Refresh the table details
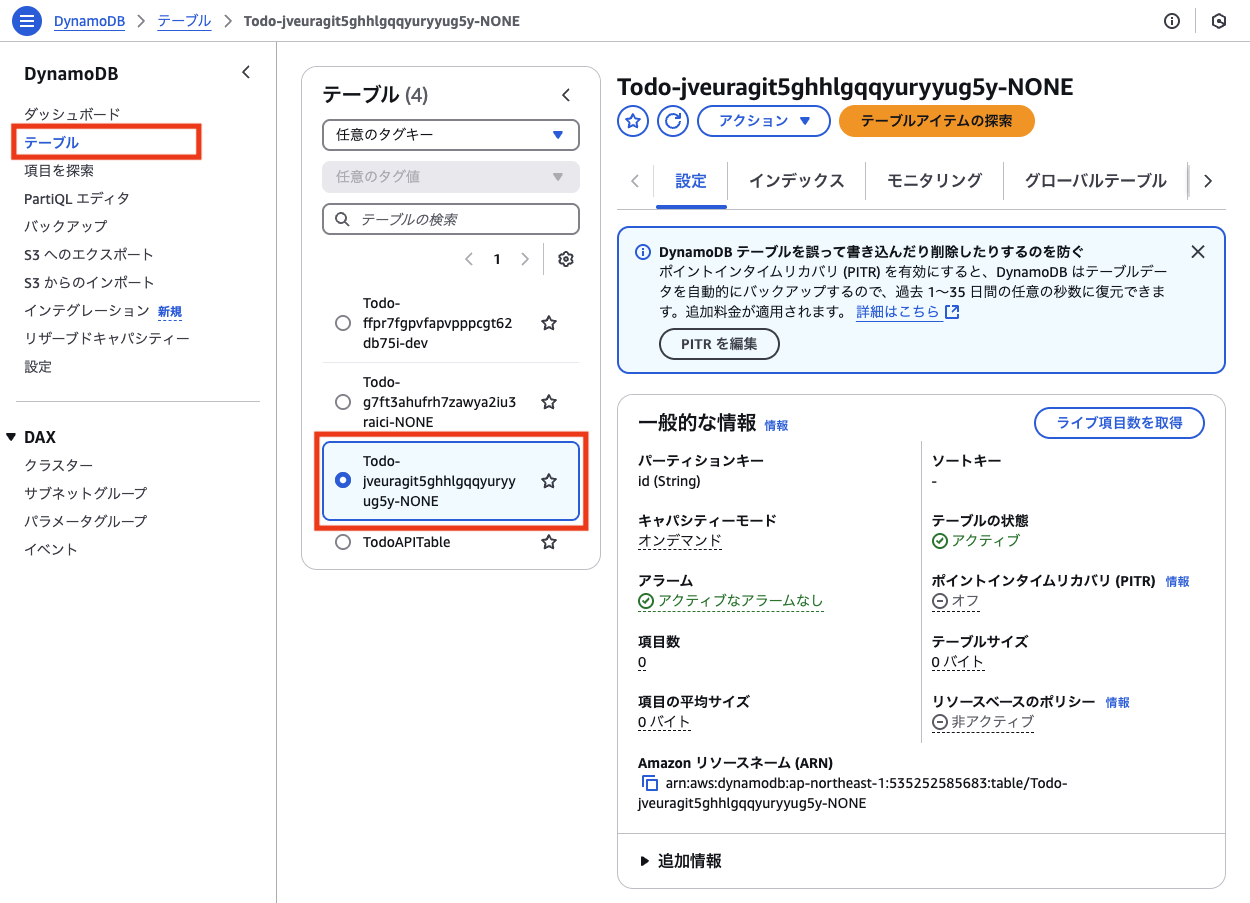Image resolution: width=1250 pixels, height=903 pixels. [x=674, y=121]
